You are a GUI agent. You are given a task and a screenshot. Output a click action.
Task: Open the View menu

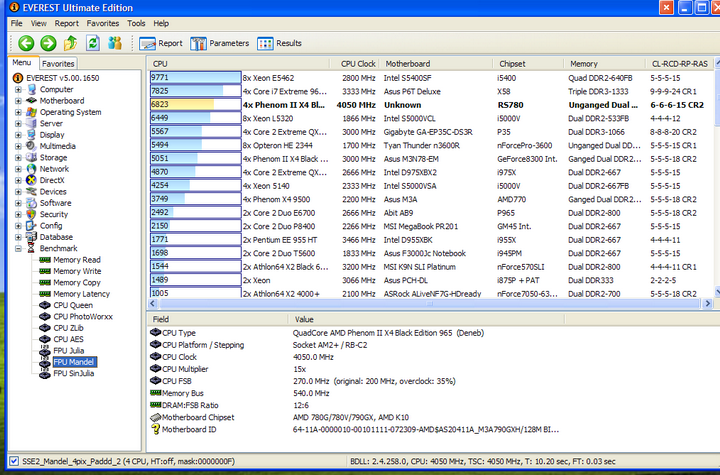click(39, 23)
